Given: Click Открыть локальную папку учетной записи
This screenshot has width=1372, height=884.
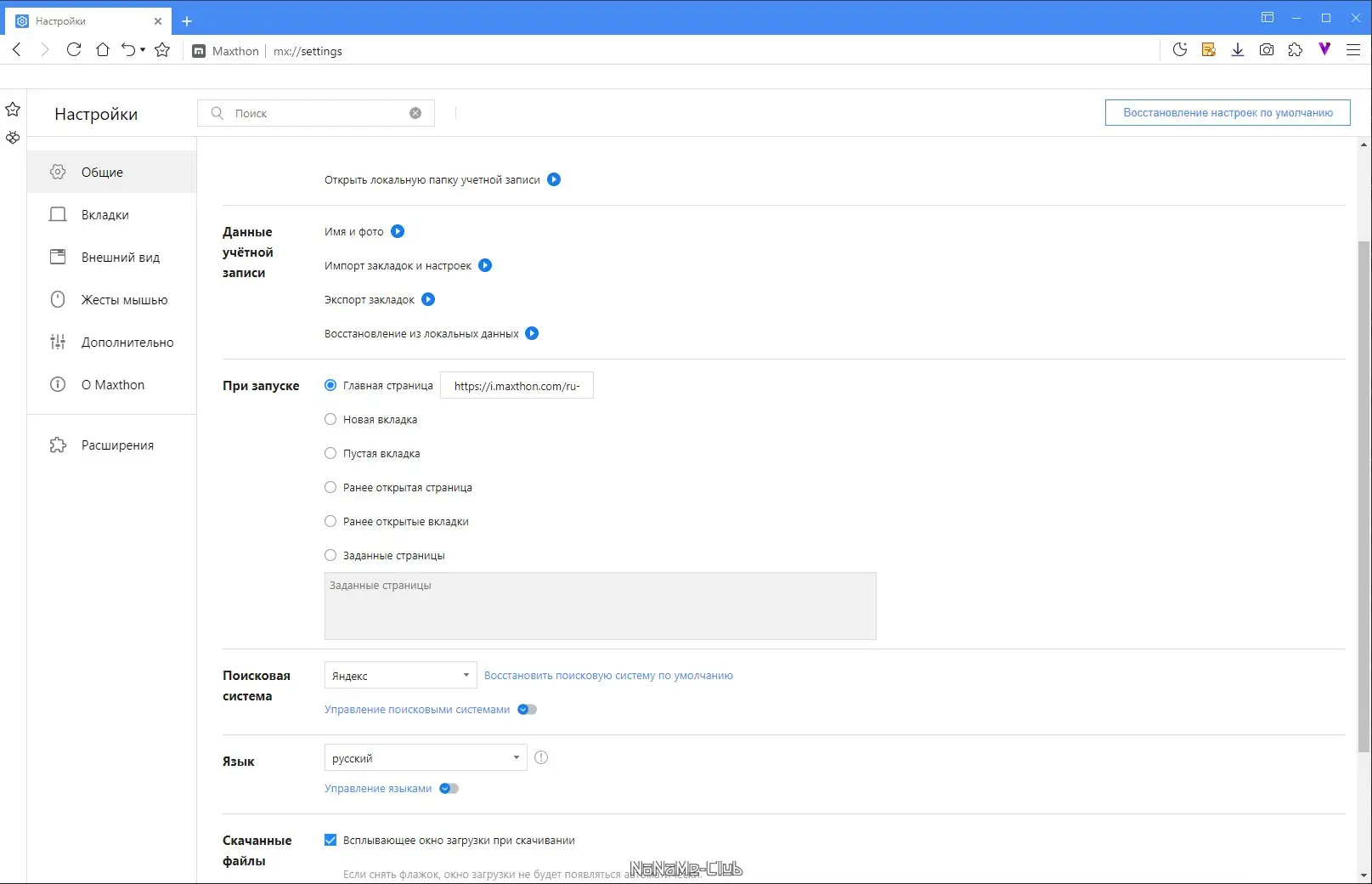Looking at the screenshot, I should pyautogui.click(x=432, y=179).
